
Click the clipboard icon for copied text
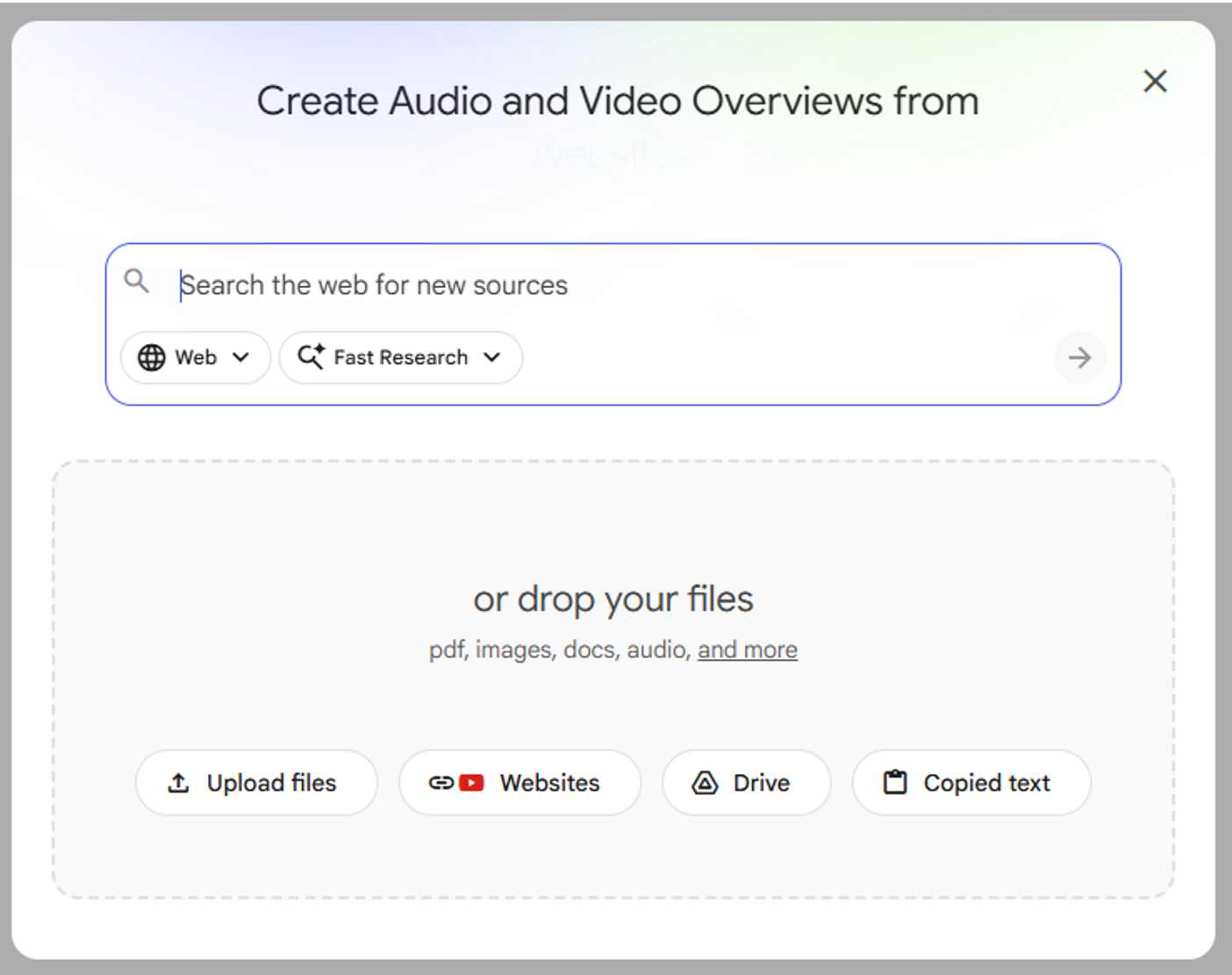pyautogui.click(x=895, y=782)
